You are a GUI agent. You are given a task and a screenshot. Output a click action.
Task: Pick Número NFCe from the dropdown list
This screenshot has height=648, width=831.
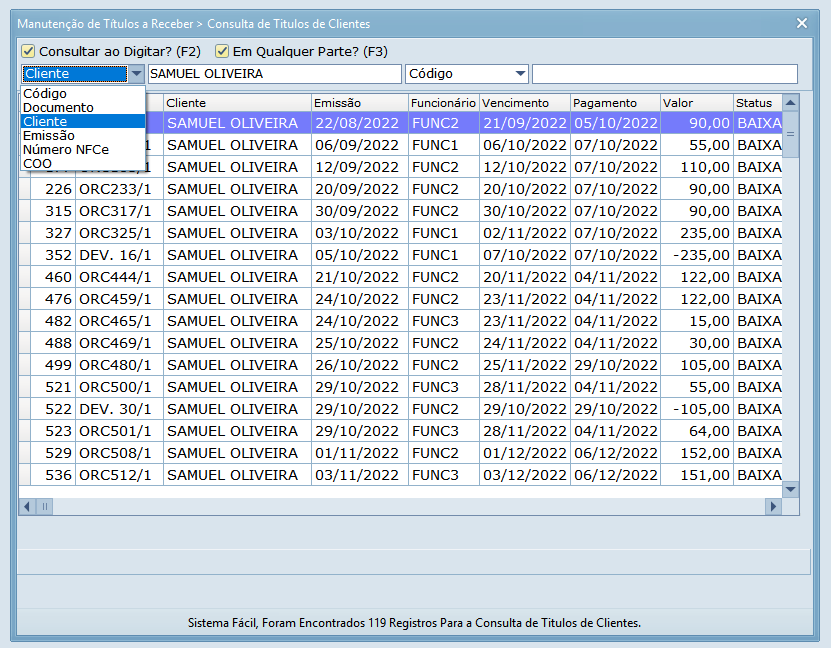coord(66,149)
